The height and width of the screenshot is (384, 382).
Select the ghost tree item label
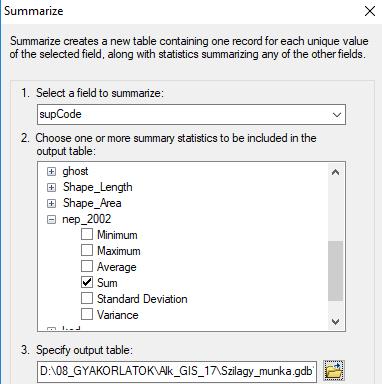point(75,171)
